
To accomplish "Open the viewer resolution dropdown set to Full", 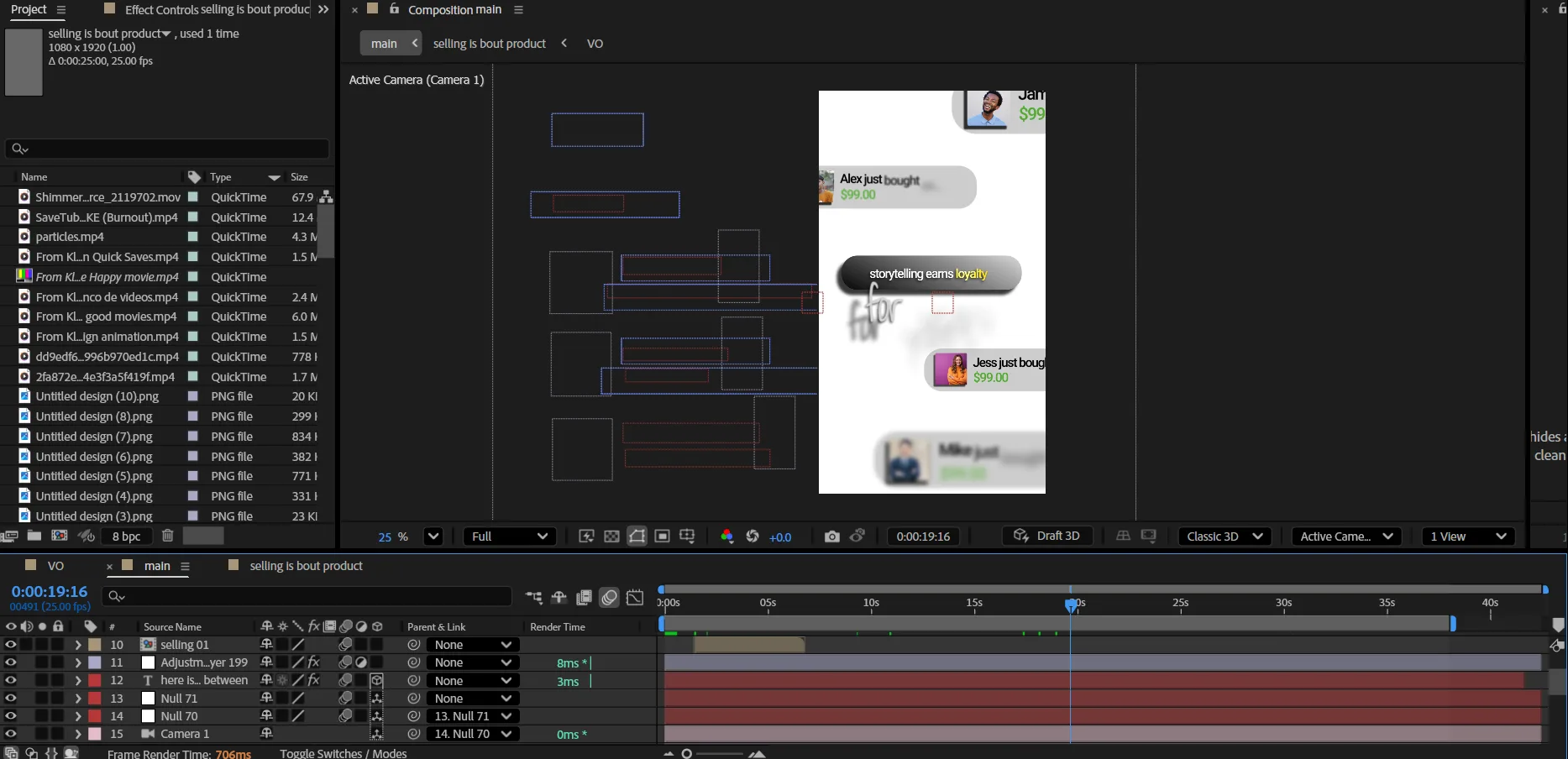I will 510,537.
